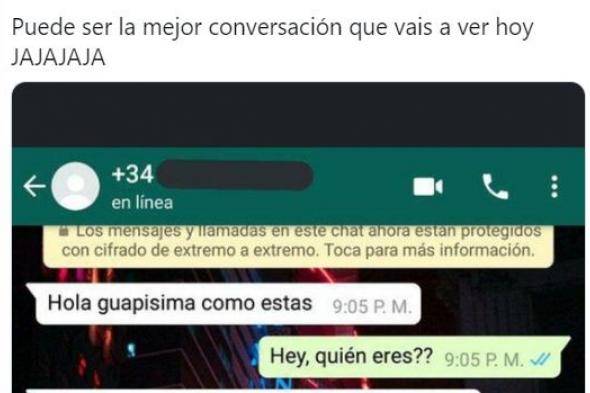Click the lock icon in encryption notice
590x393 pixels.
[x=64, y=231]
